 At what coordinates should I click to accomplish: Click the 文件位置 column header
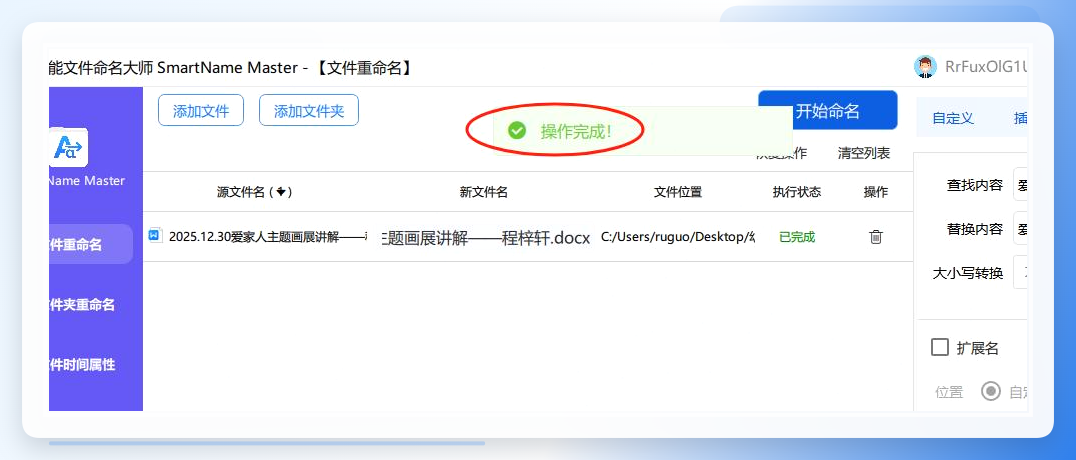coord(678,192)
